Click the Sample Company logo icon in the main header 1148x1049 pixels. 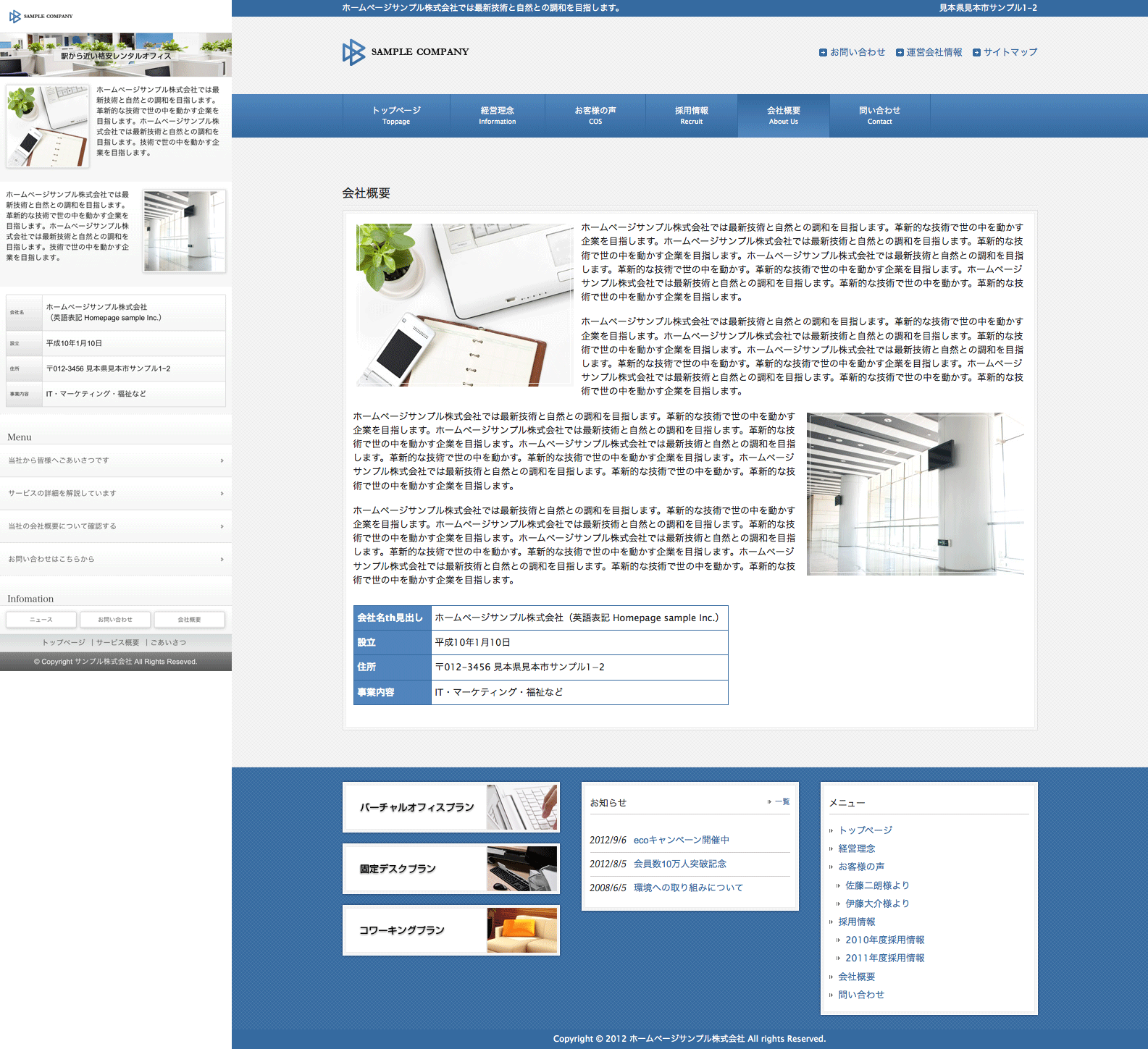tap(353, 52)
